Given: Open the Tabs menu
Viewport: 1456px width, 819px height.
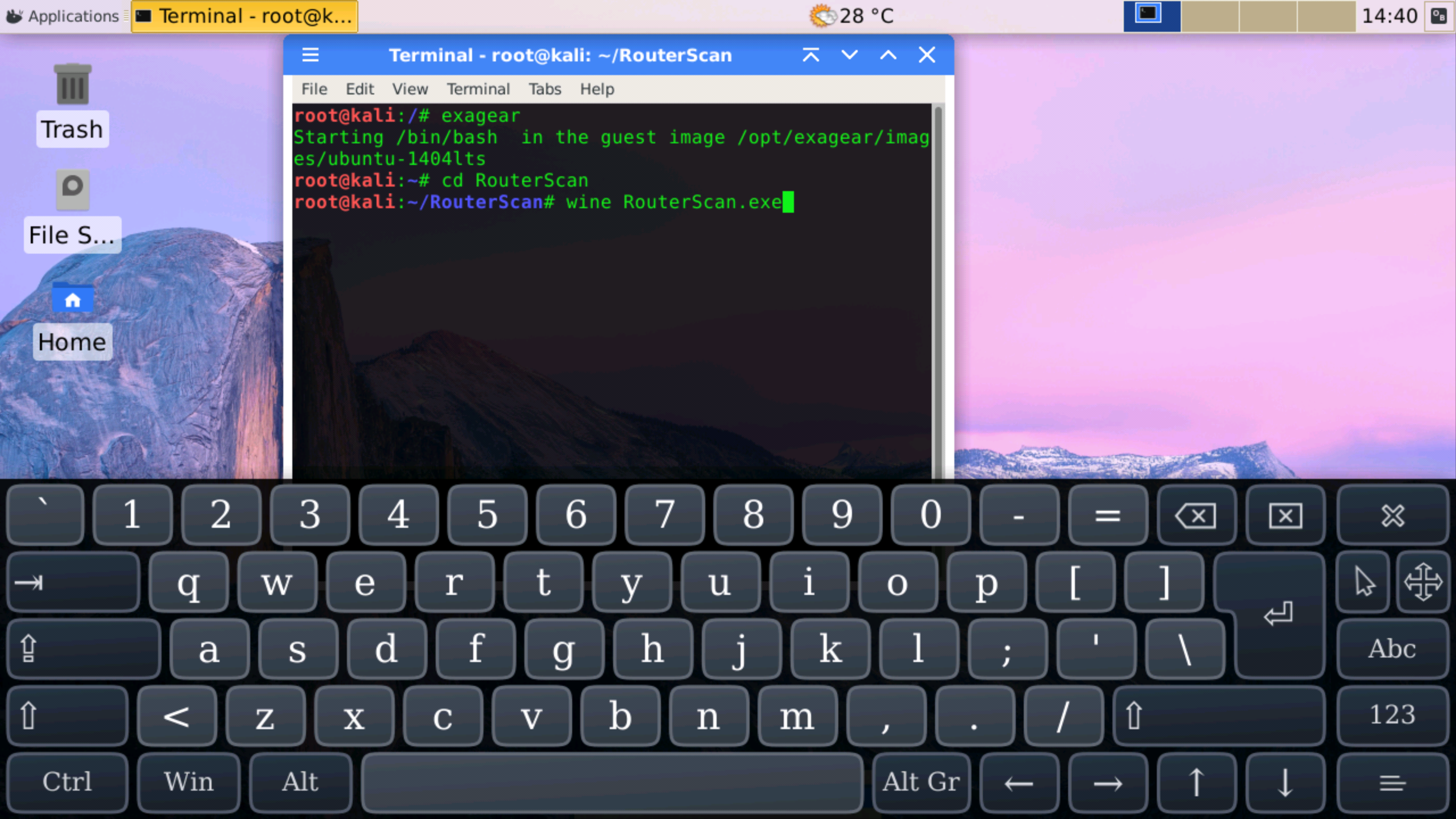Looking at the screenshot, I should pos(544,89).
